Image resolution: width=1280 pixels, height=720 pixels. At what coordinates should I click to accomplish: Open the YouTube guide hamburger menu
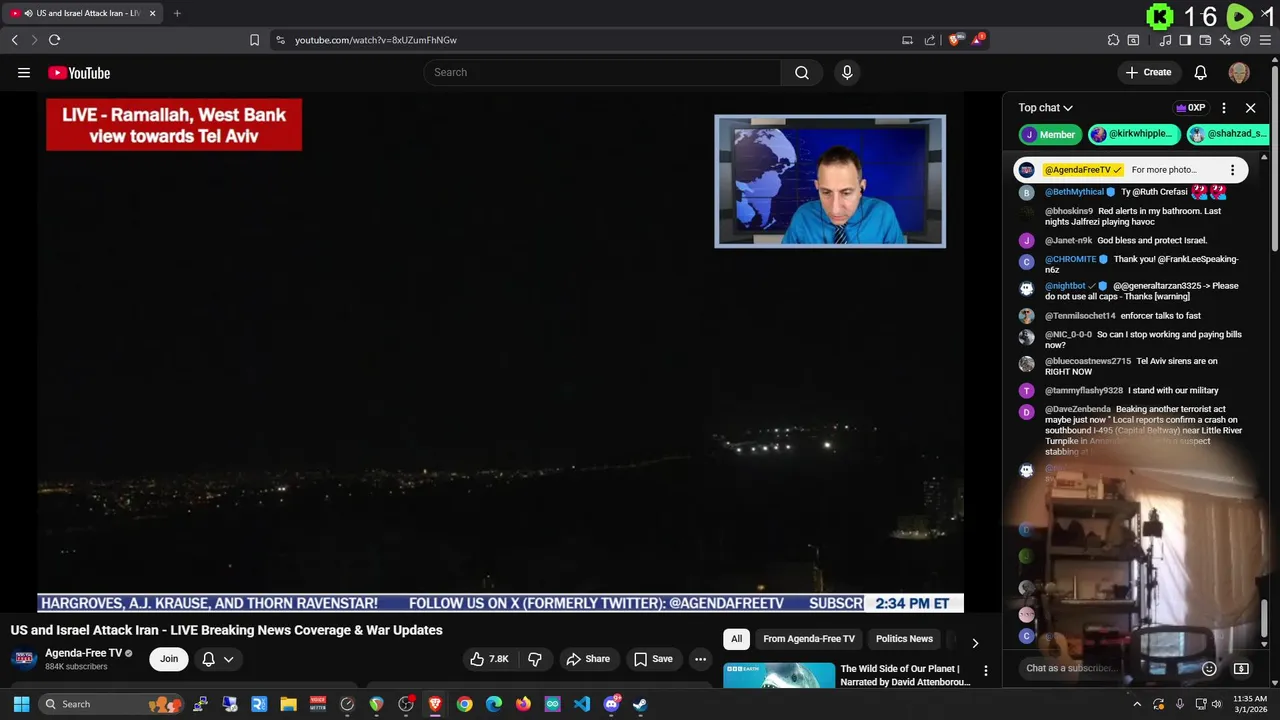(24, 72)
